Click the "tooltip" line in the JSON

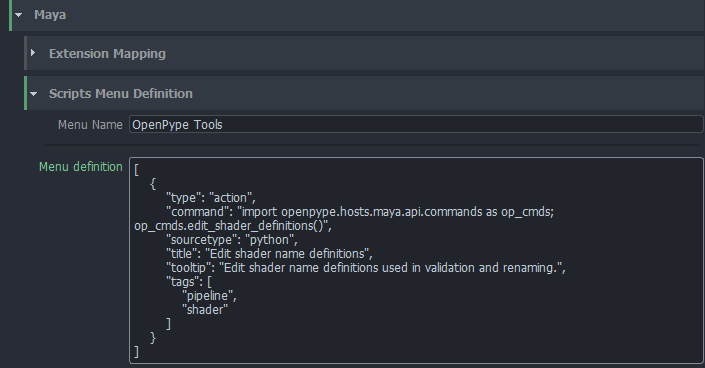pyautogui.click(x=366, y=268)
